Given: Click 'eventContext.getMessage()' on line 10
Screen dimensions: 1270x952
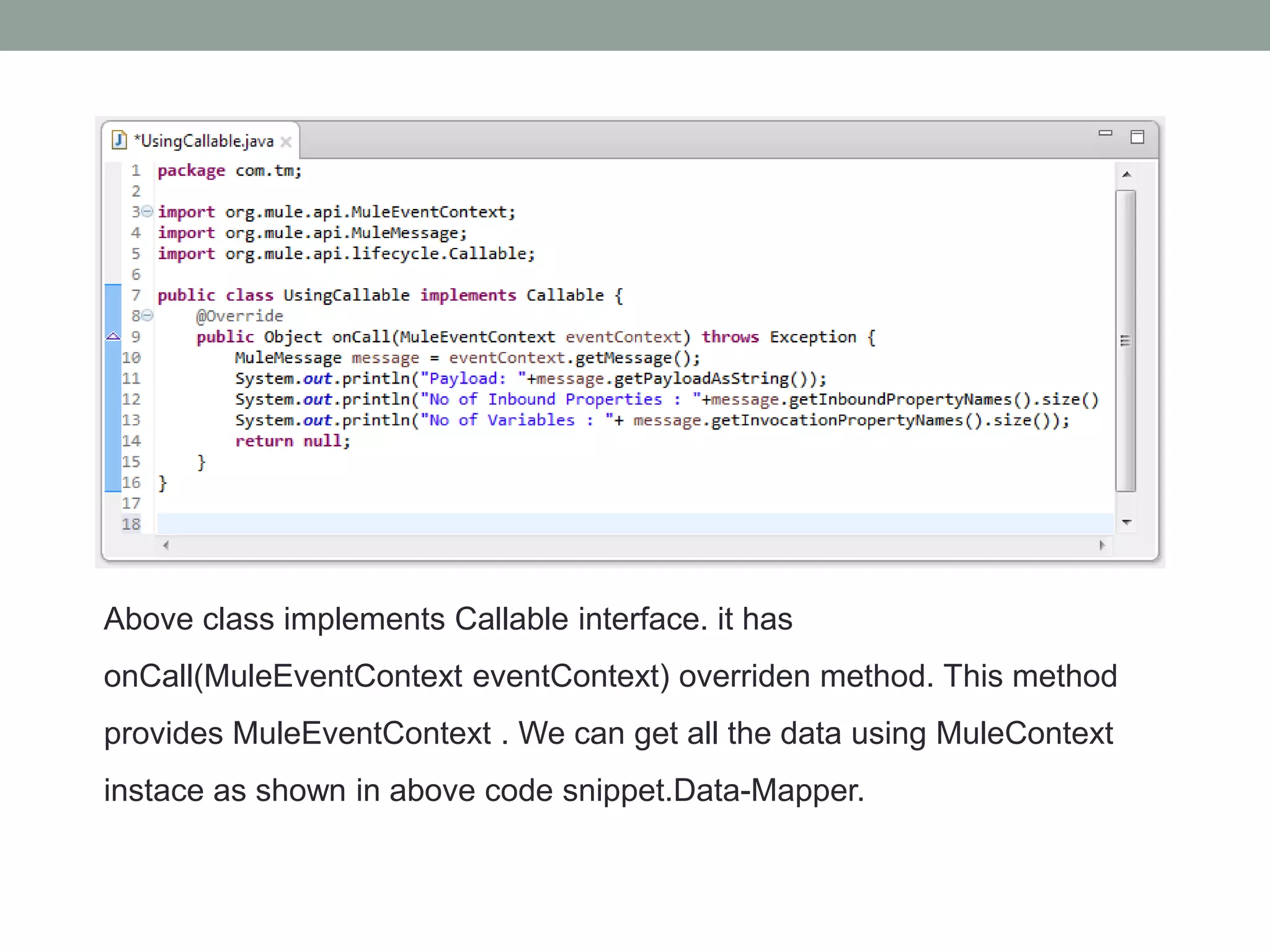Looking at the screenshot, I should pos(570,358).
